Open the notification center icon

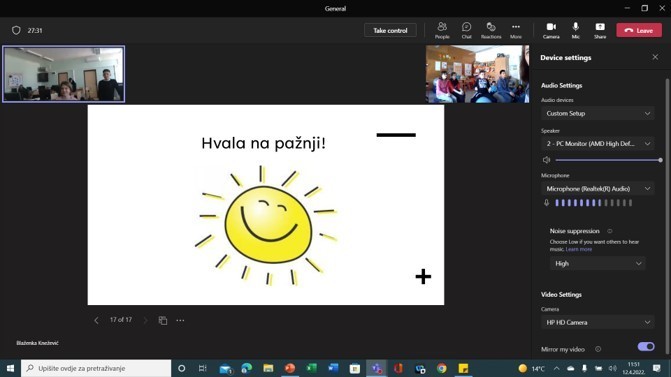[x=657, y=368]
